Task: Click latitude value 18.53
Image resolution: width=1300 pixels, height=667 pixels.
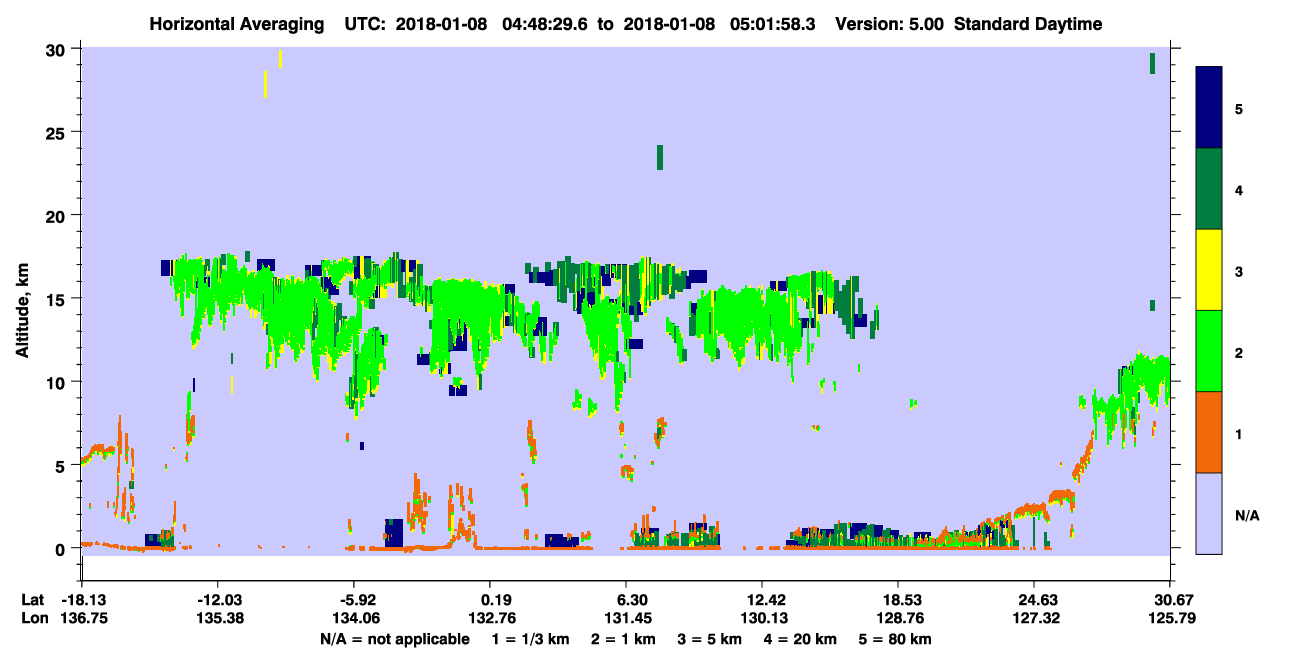Action: (898, 600)
